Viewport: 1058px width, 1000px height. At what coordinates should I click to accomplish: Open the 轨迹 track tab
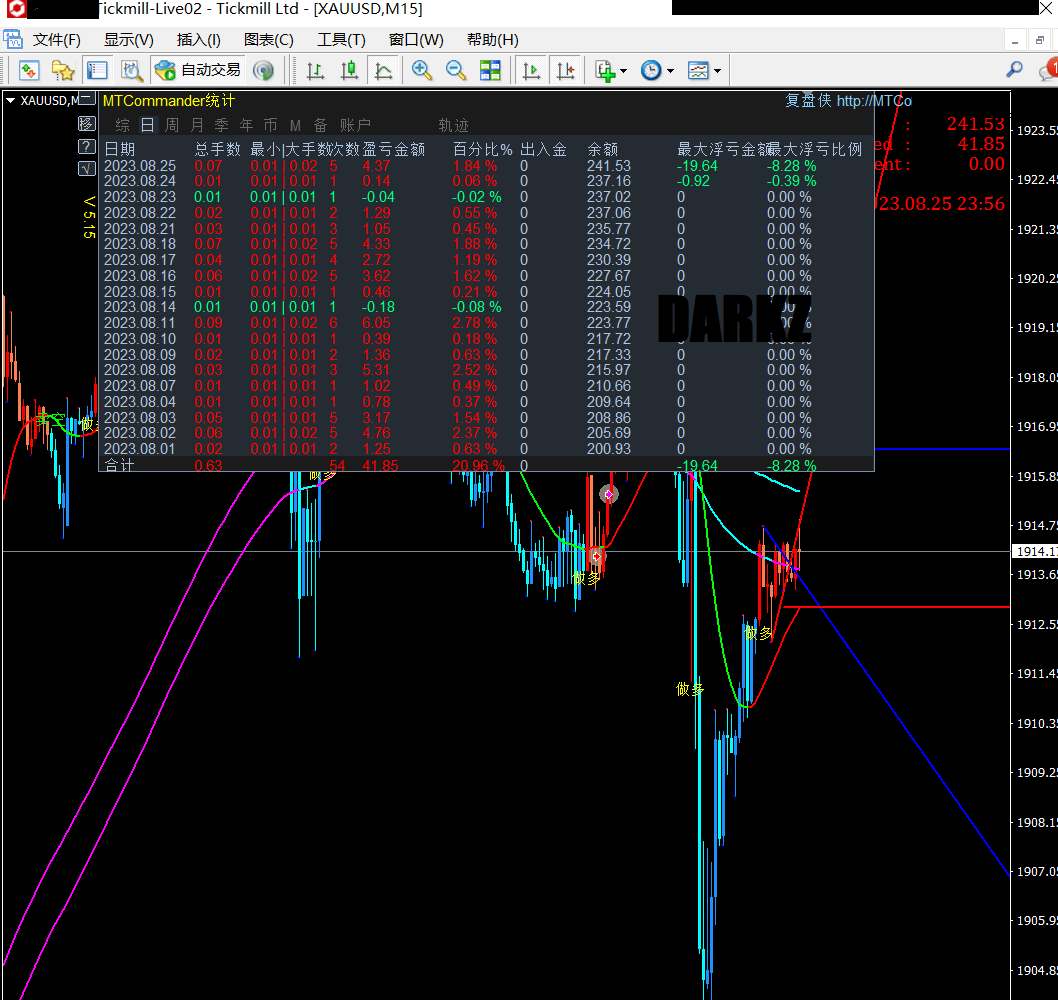pos(453,125)
